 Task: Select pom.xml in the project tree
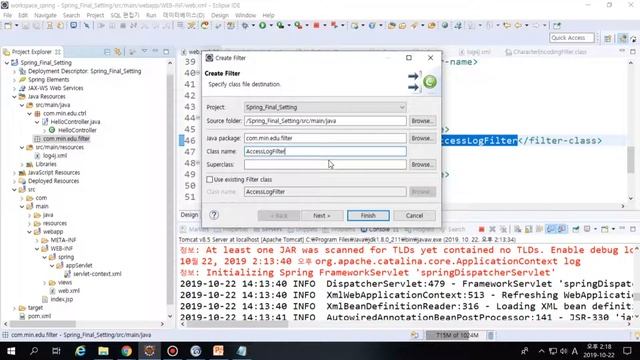(x=39, y=316)
